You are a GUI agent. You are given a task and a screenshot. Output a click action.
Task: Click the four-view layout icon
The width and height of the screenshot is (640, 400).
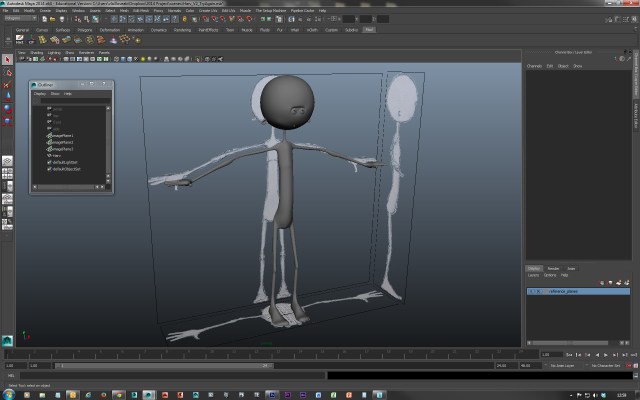pyautogui.click(x=7, y=173)
